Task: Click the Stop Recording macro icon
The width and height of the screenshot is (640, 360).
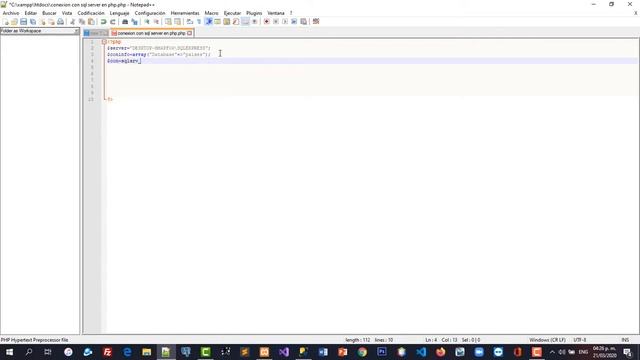Action: [276, 22]
